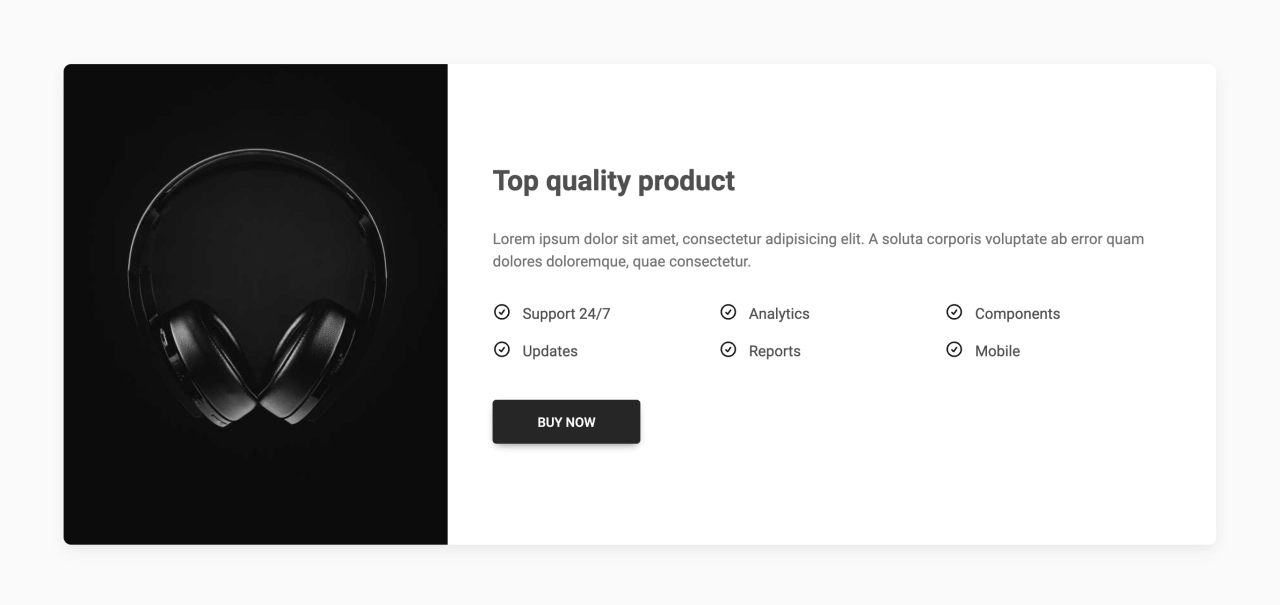
Task: Select the Mobile feature label
Action: click(x=997, y=352)
